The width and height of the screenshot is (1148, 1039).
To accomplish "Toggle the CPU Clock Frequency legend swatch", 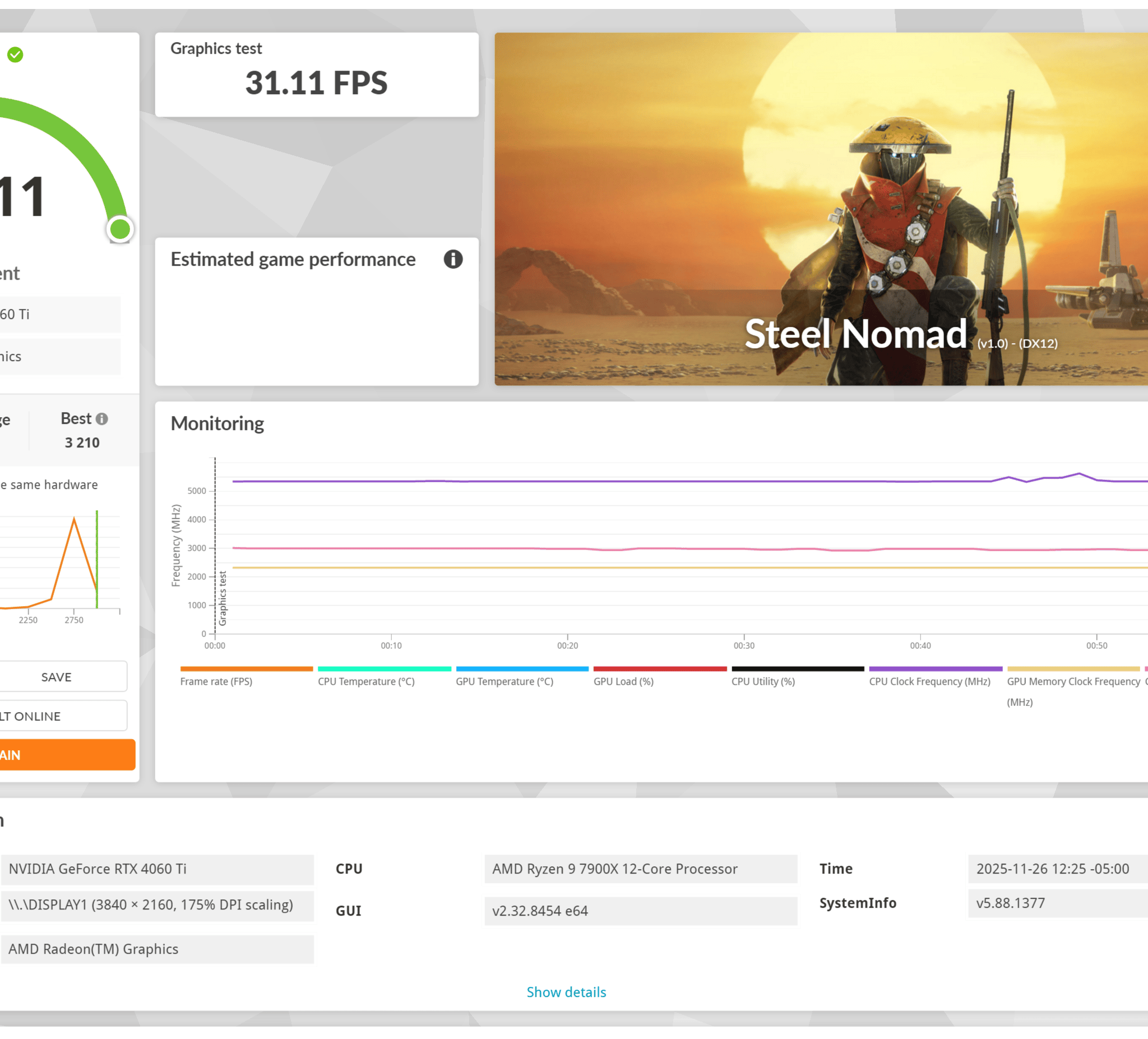I will pyautogui.click(x=936, y=669).
